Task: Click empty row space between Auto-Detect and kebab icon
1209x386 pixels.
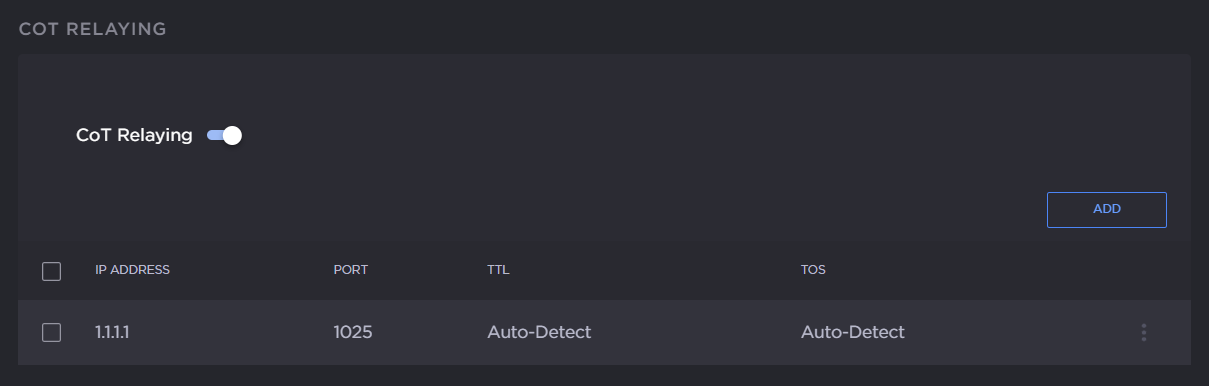Action: [x=1020, y=332]
